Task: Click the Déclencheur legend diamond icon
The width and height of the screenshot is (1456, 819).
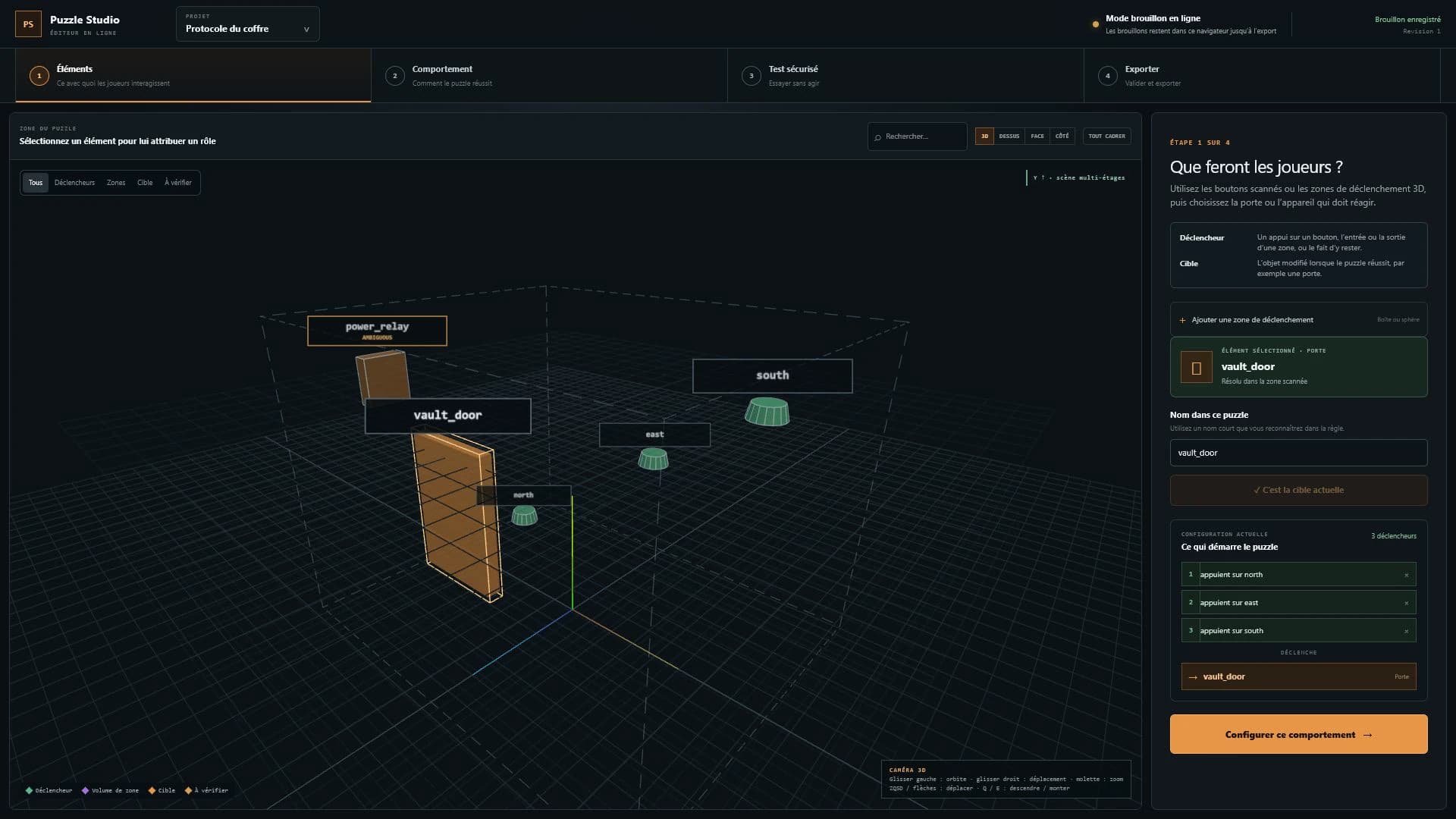Action: click(29, 790)
